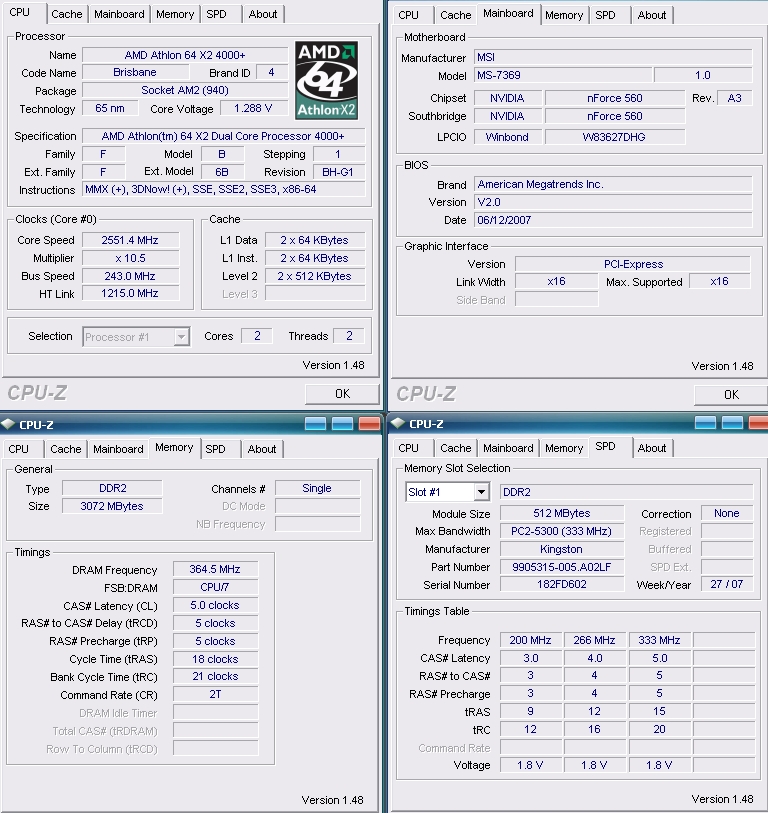
Task: Click the Week/Year value 27 / 07
Action: tap(727, 584)
